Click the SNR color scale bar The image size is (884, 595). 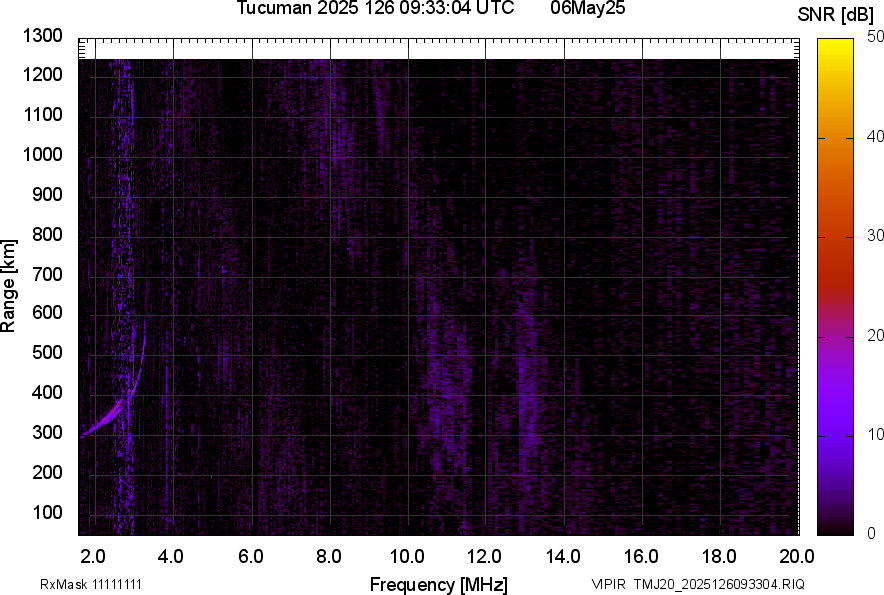tap(835, 287)
